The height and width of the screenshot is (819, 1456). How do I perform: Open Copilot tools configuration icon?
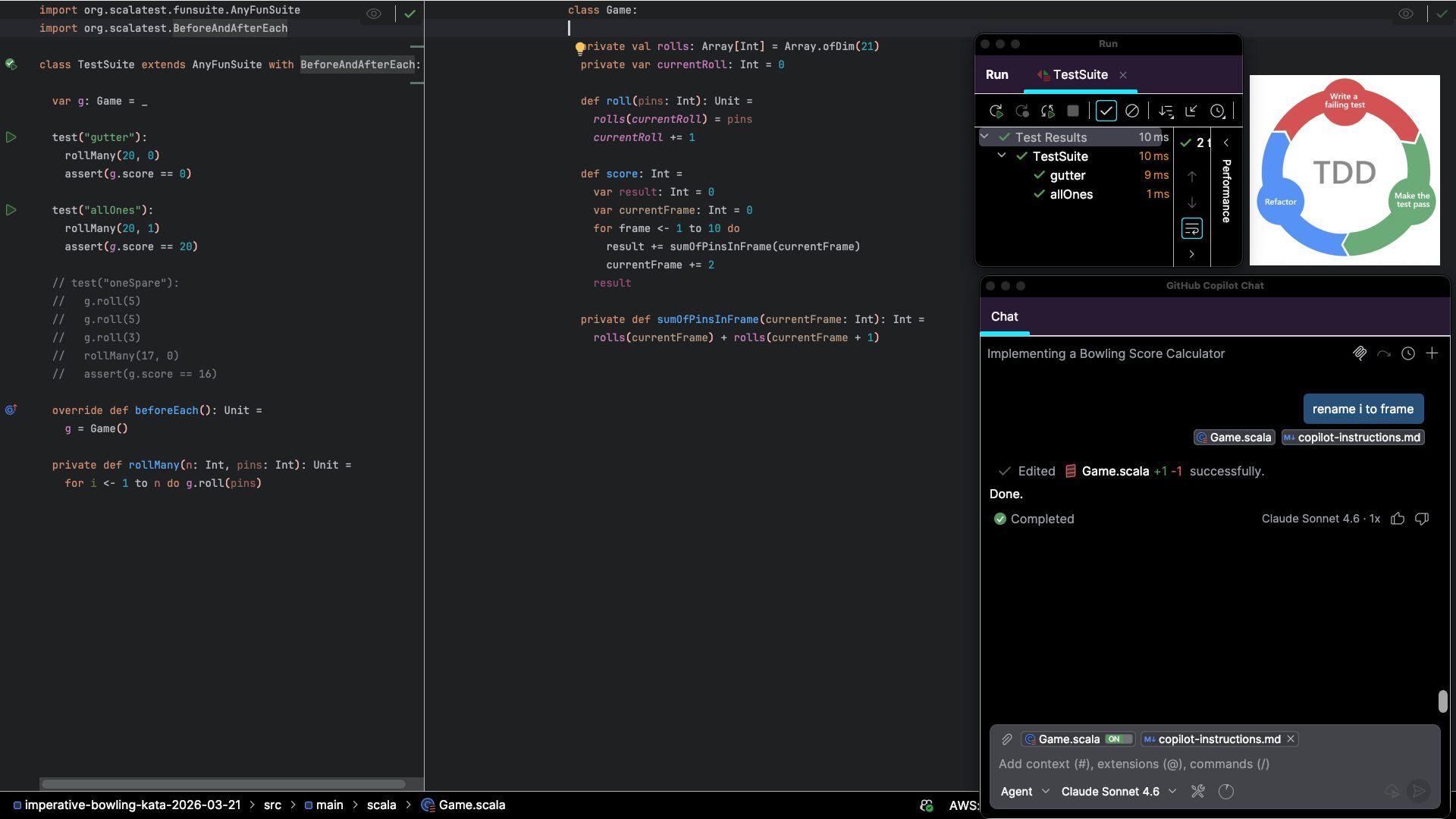(x=1197, y=792)
